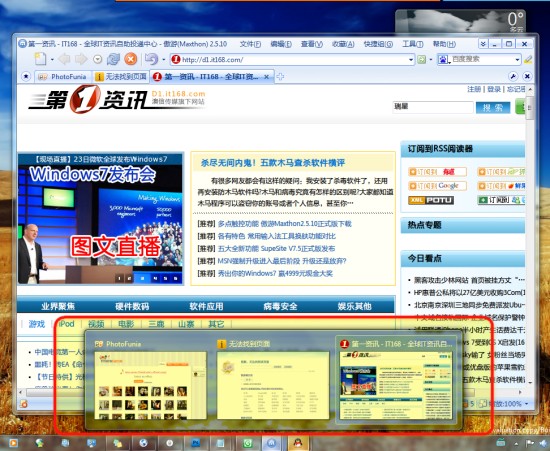Click the site search text field
The height and width of the screenshot is (451, 550).
(x=433, y=107)
